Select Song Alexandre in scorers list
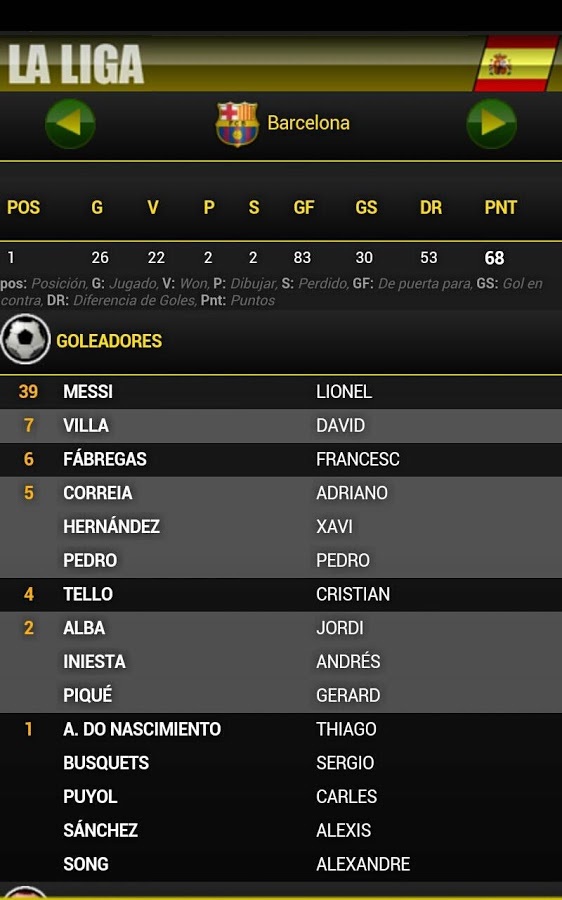The height and width of the screenshot is (900, 562). coord(281,864)
